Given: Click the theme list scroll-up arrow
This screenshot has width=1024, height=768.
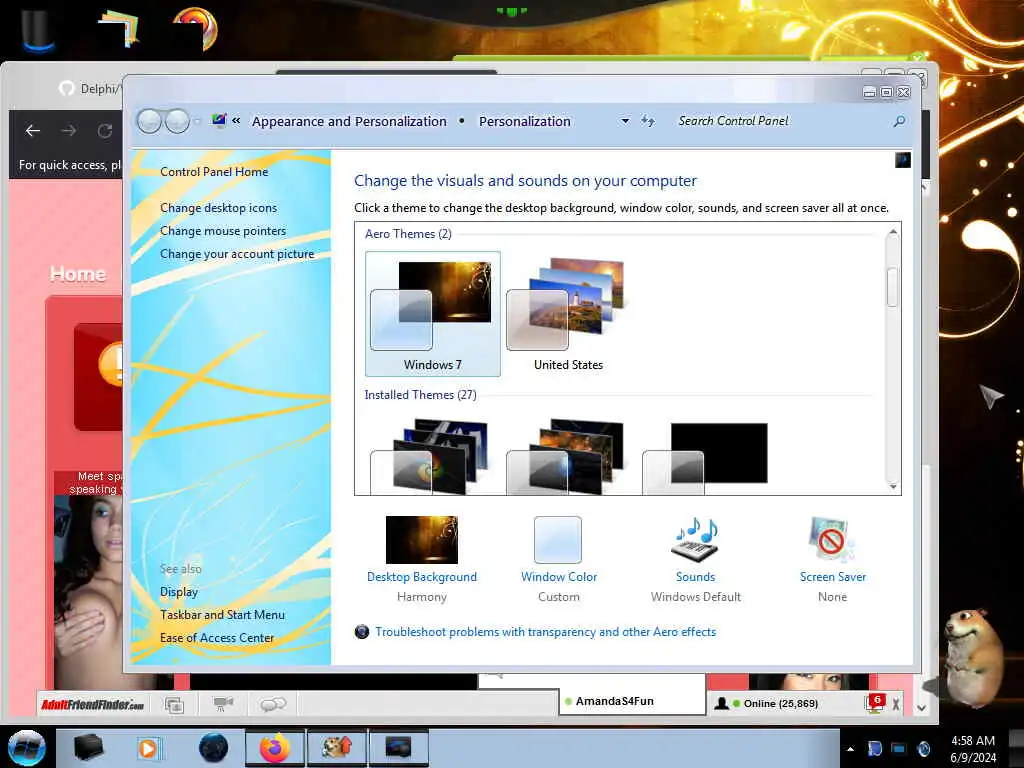Looking at the screenshot, I should coord(893,232).
